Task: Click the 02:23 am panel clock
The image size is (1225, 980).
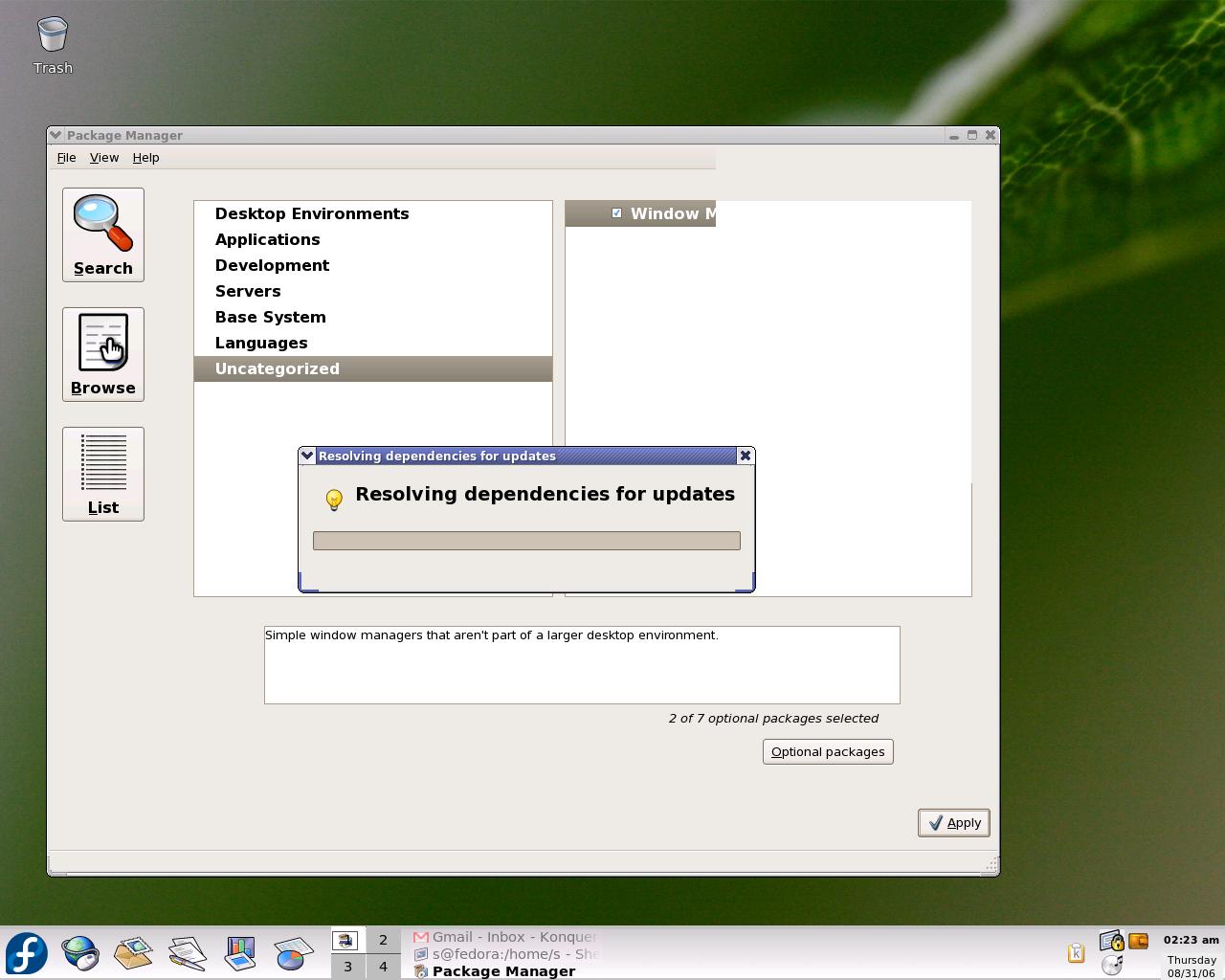Action: (1192, 940)
